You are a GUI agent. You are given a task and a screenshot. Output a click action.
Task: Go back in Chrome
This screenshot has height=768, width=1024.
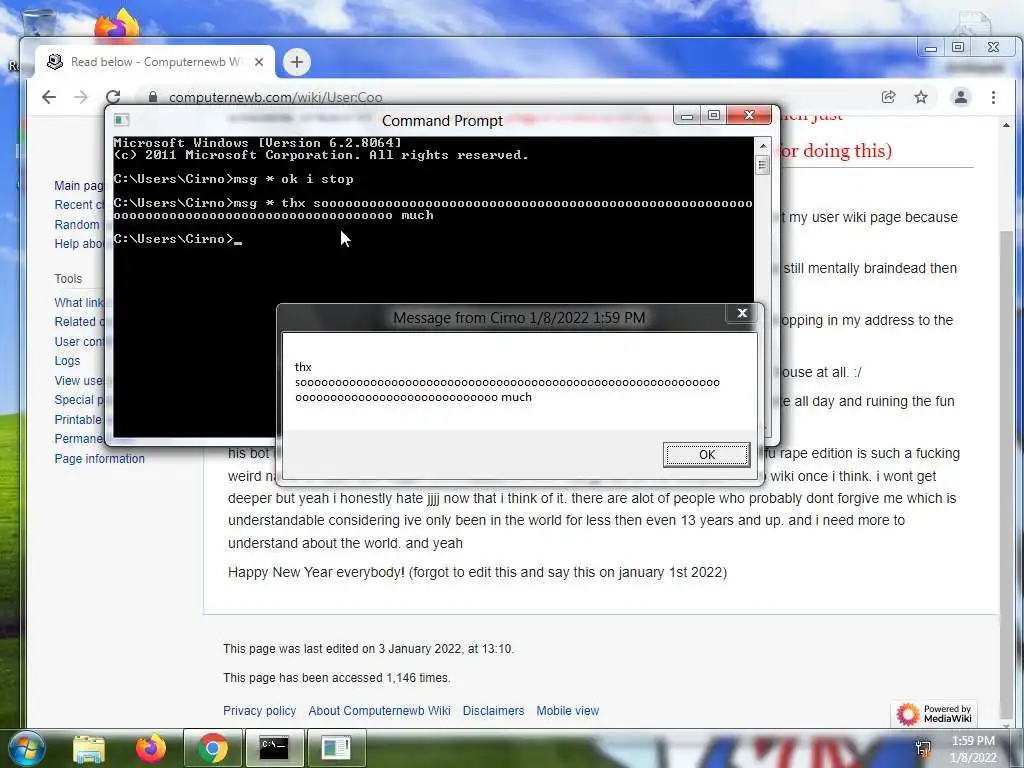[x=49, y=97]
